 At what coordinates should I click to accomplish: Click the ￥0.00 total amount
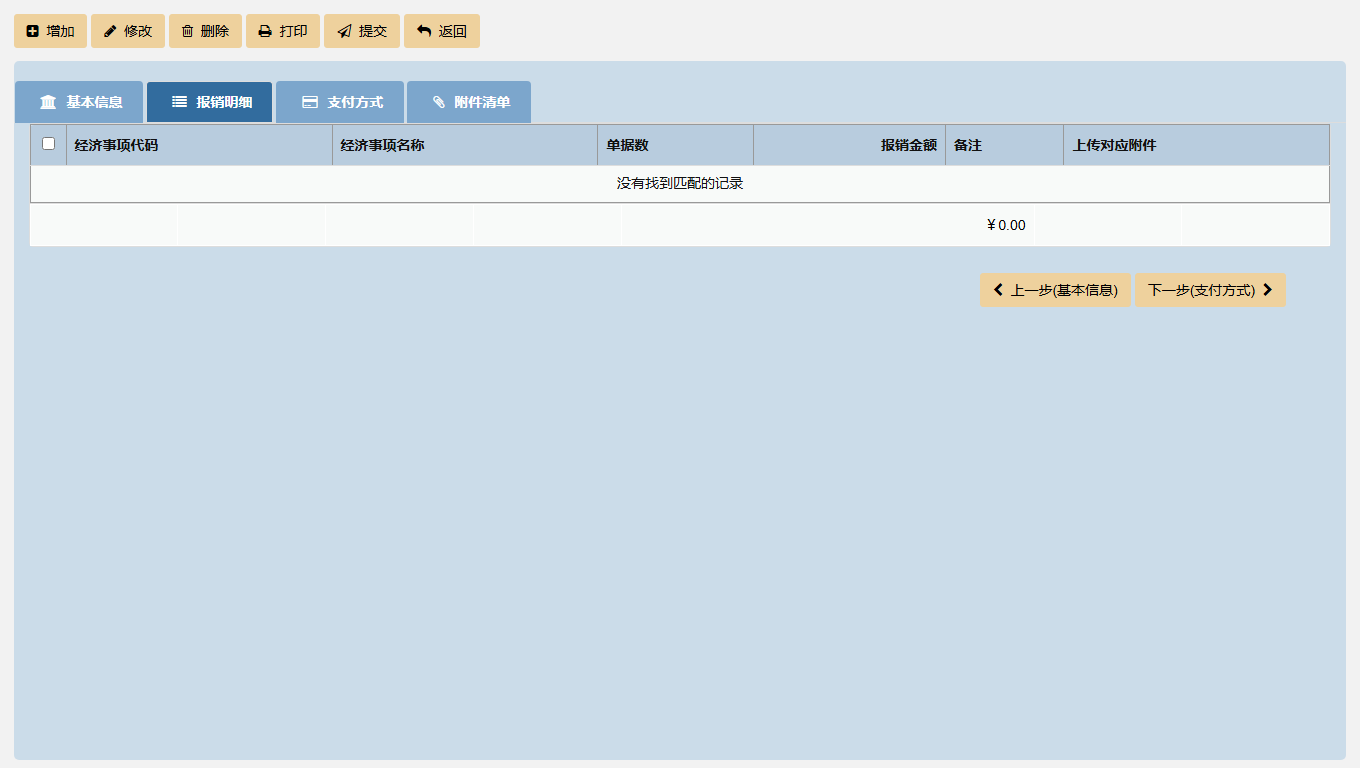point(1006,225)
